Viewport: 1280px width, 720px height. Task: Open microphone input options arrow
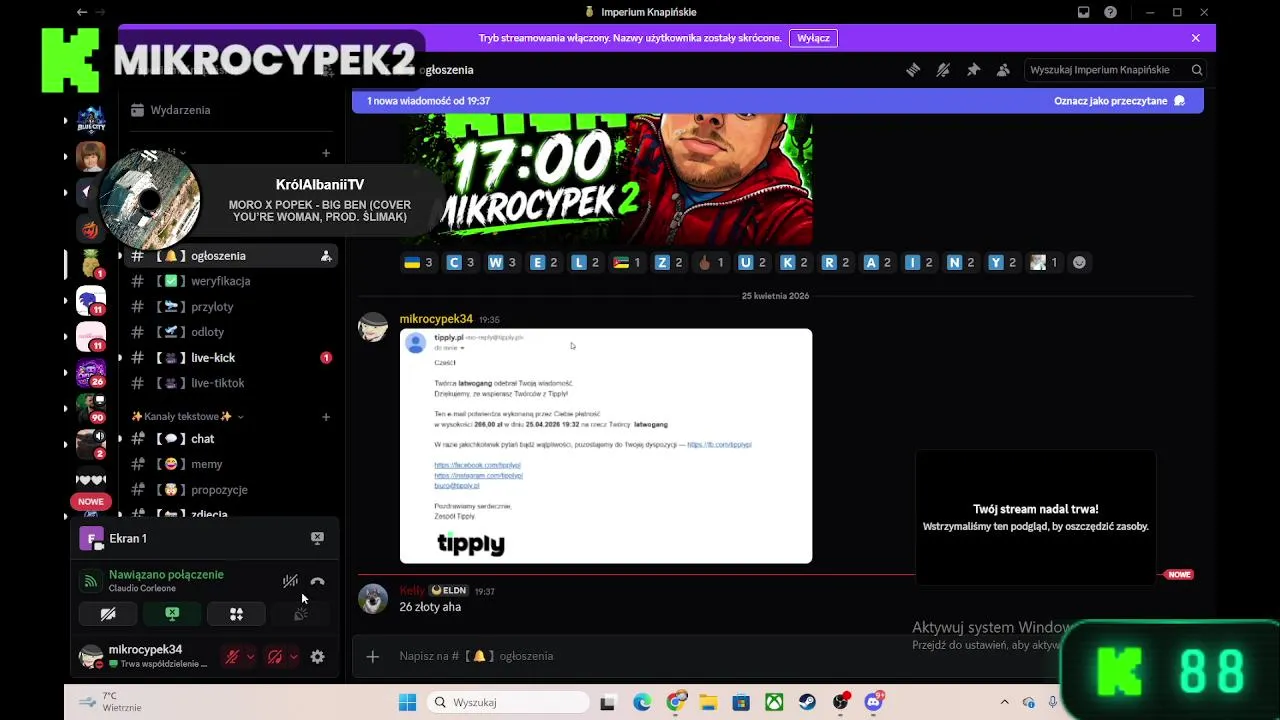[x=250, y=657]
